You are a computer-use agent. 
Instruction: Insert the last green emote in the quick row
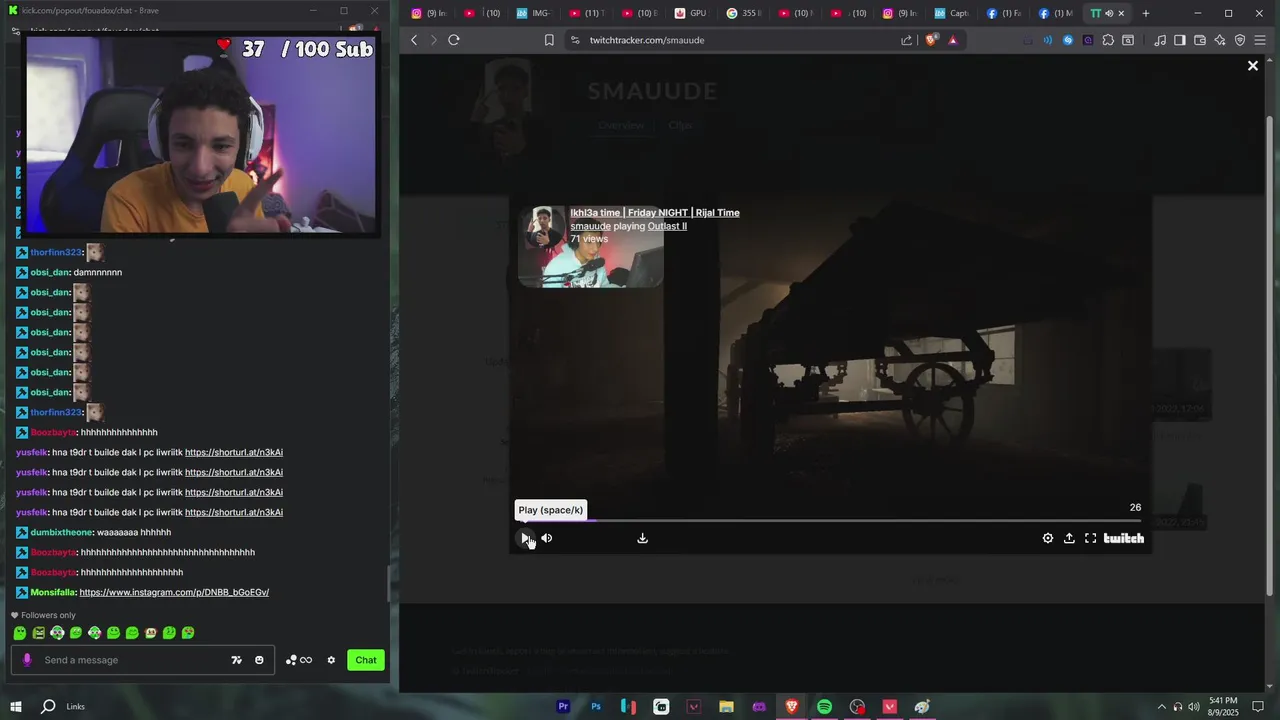coord(188,633)
